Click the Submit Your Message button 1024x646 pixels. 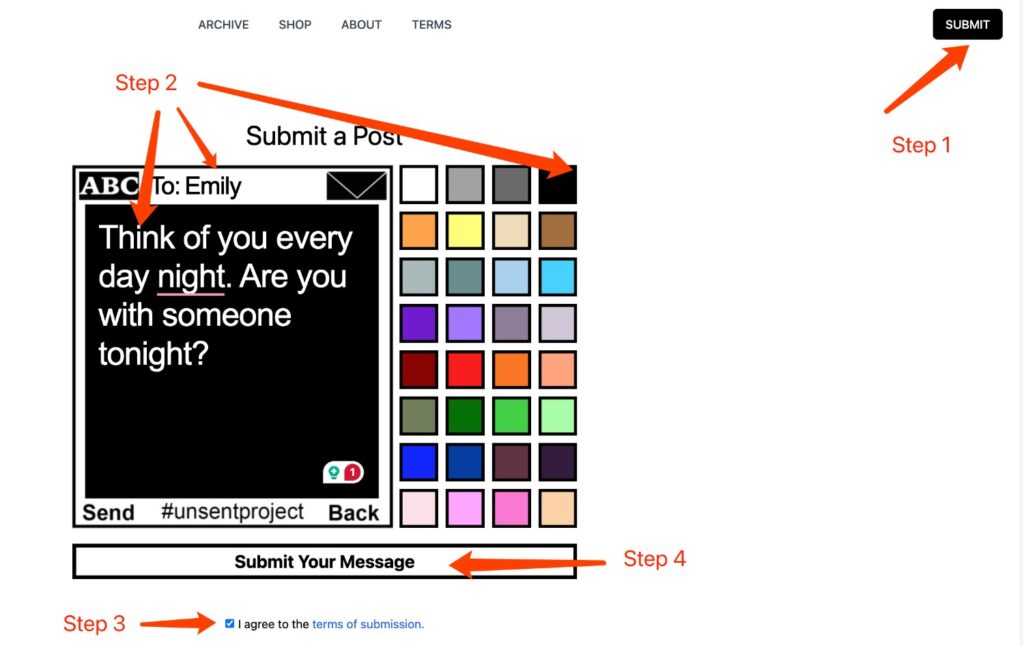(324, 562)
